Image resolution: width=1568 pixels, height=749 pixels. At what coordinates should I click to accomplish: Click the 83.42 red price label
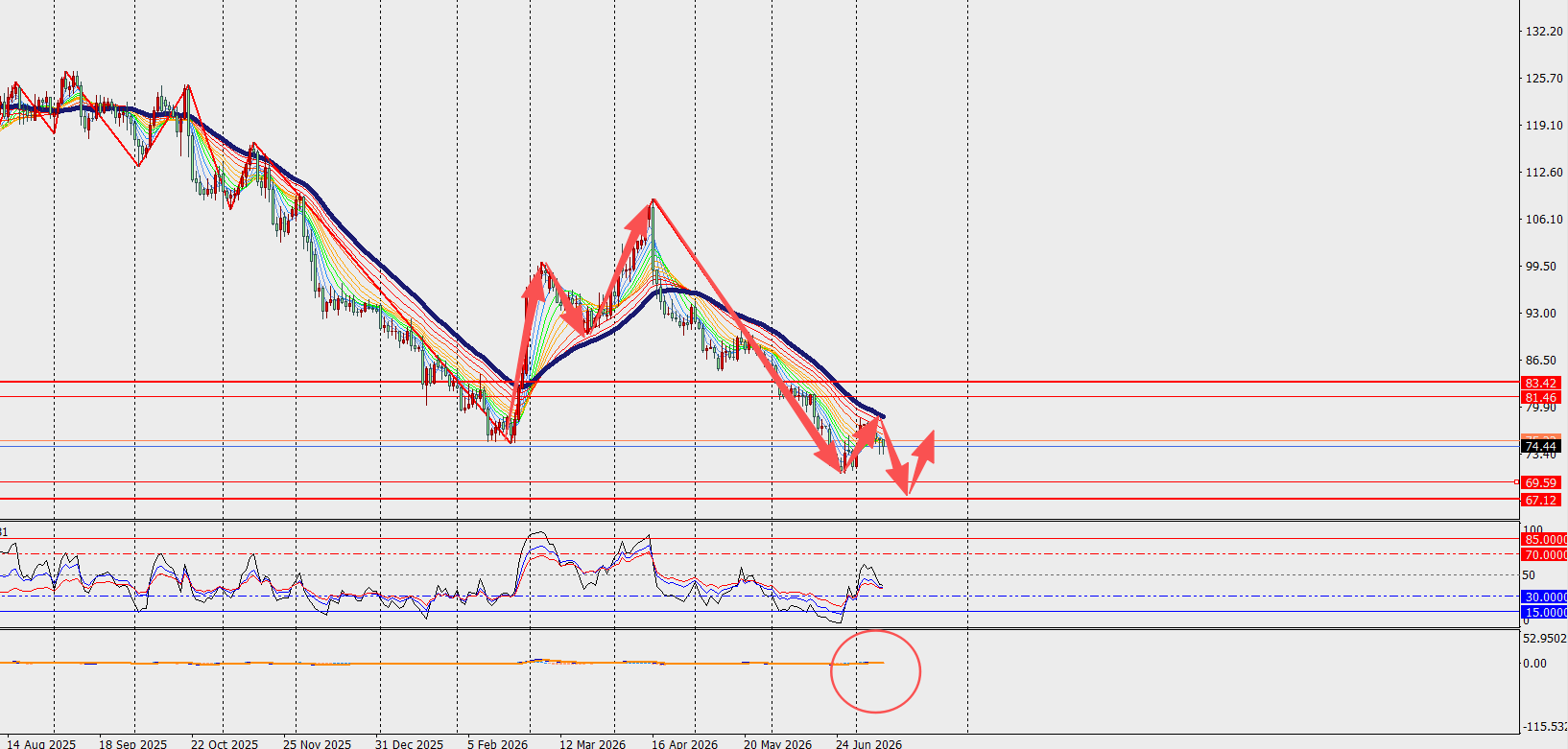tap(1541, 383)
